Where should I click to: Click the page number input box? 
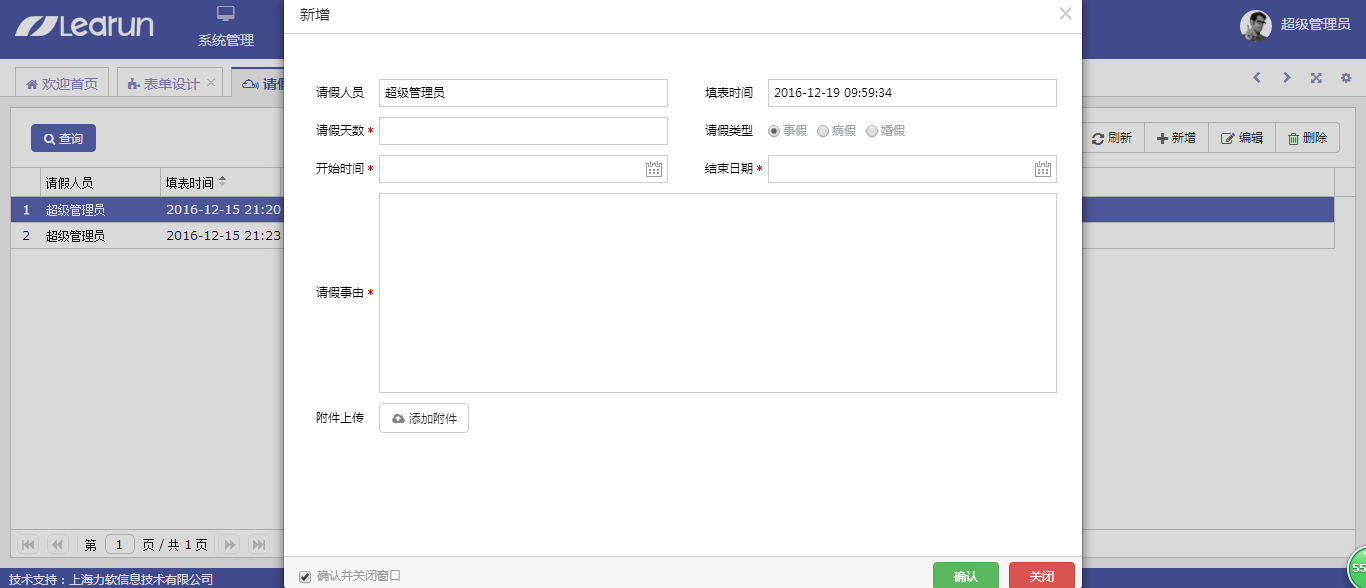(120, 544)
